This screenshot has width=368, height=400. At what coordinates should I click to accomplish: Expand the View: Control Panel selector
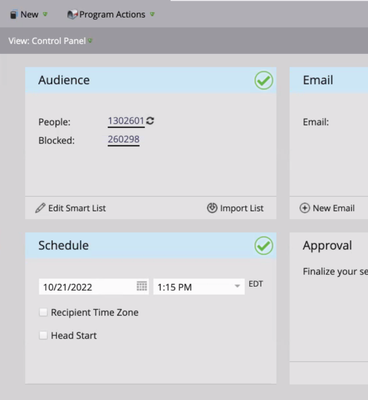coord(50,41)
